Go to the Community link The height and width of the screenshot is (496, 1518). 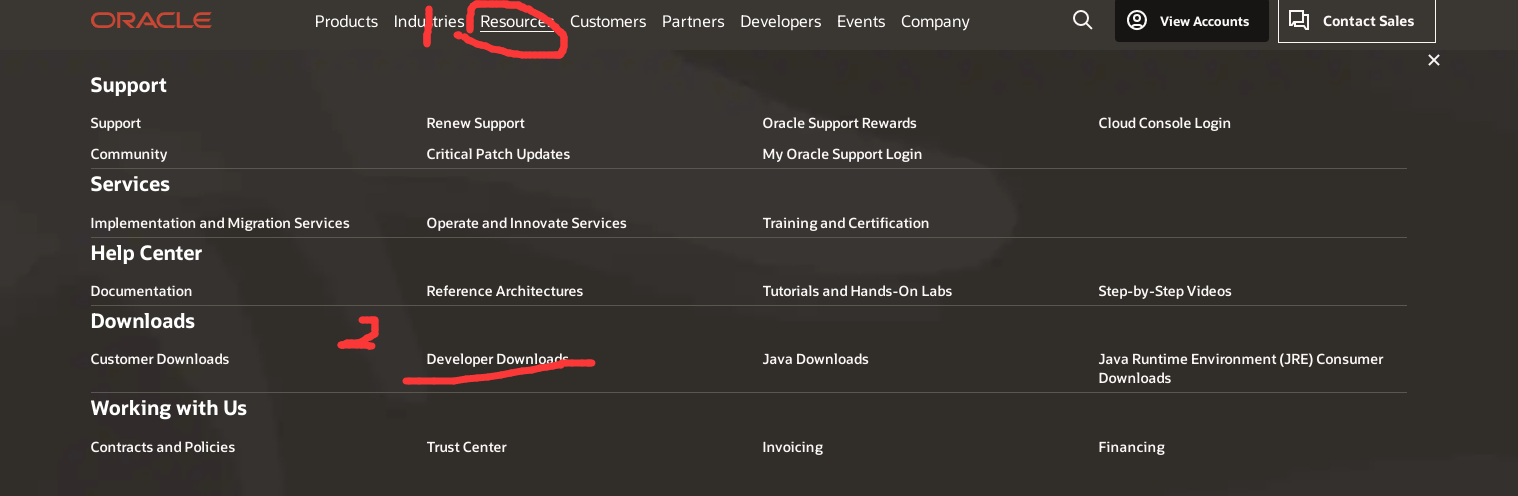pos(129,154)
